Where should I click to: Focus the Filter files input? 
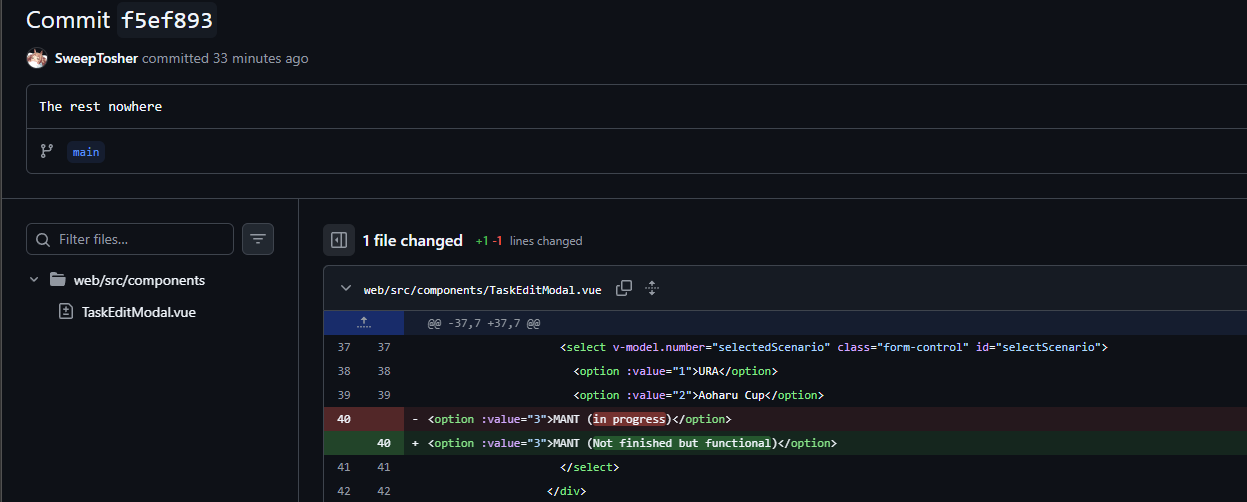click(x=130, y=239)
